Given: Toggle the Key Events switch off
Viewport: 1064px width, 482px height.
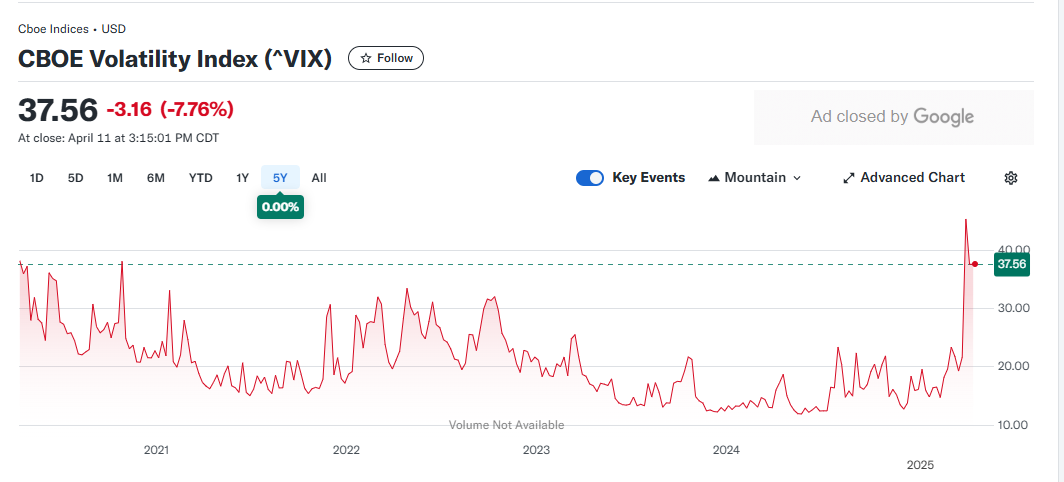Looking at the screenshot, I should pyautogui.click(x=590, y=178).
